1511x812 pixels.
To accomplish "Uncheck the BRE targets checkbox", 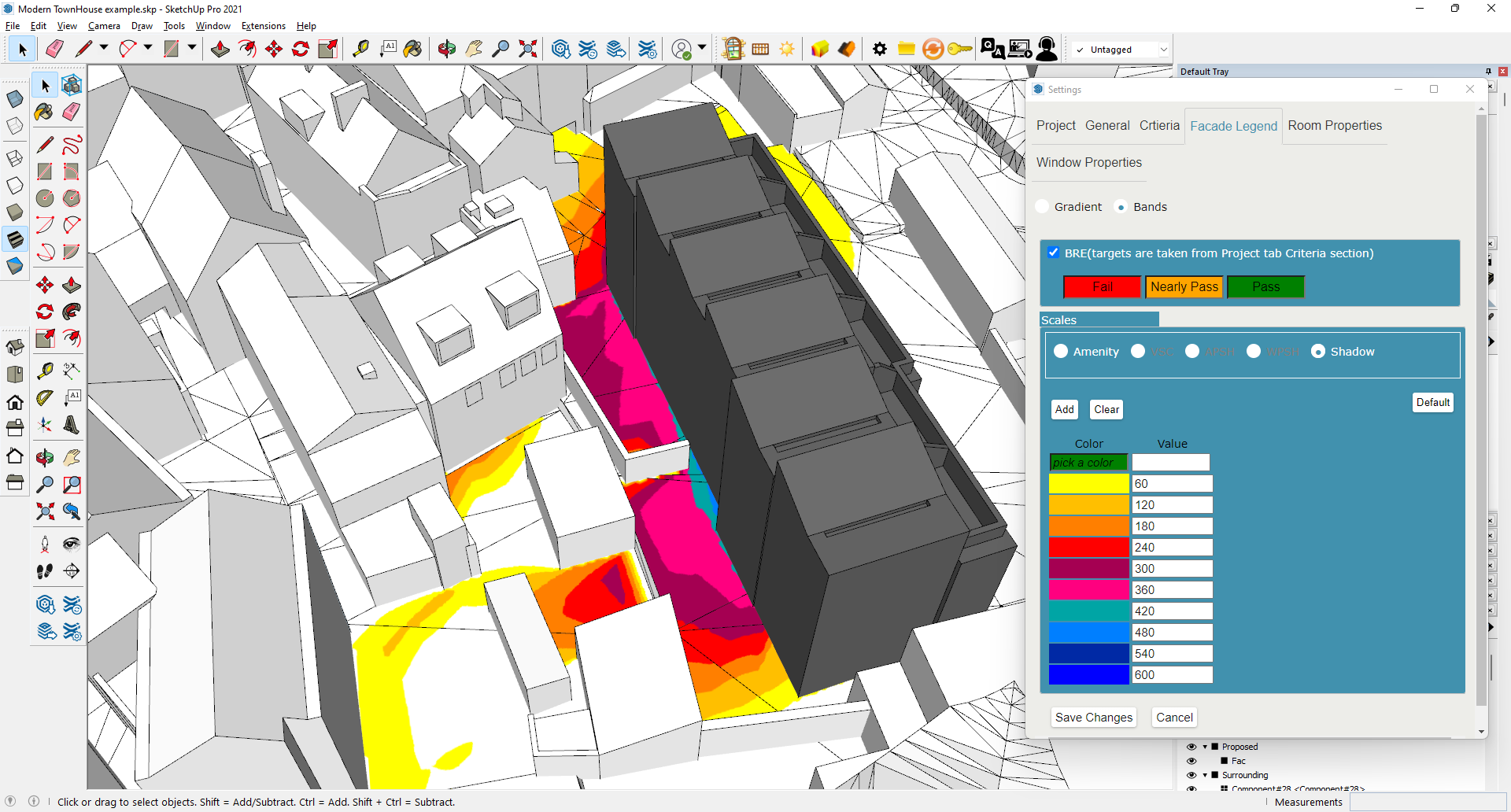I will (x=1054, y=253).
